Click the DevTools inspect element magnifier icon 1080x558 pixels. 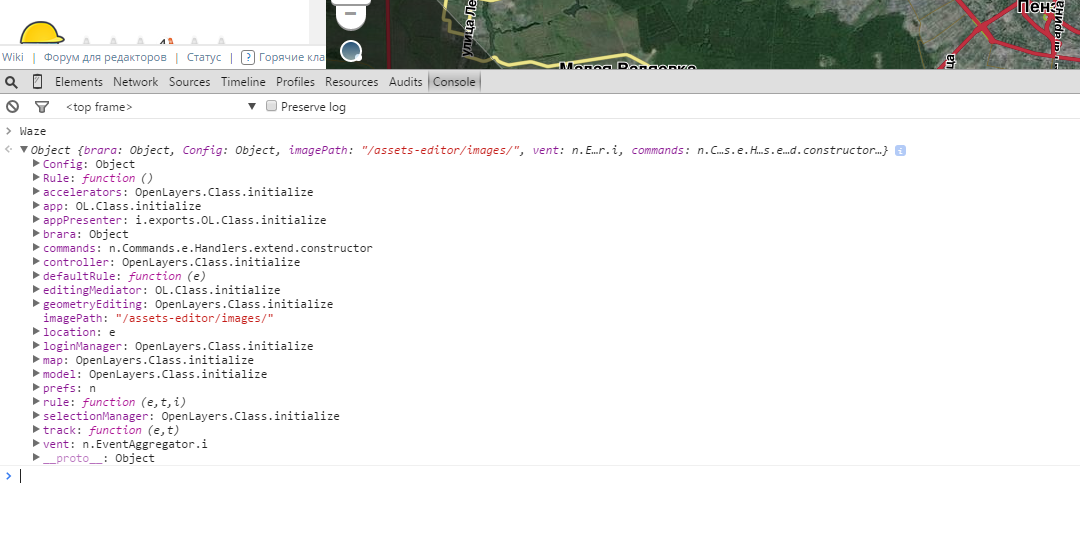point(11,82)
